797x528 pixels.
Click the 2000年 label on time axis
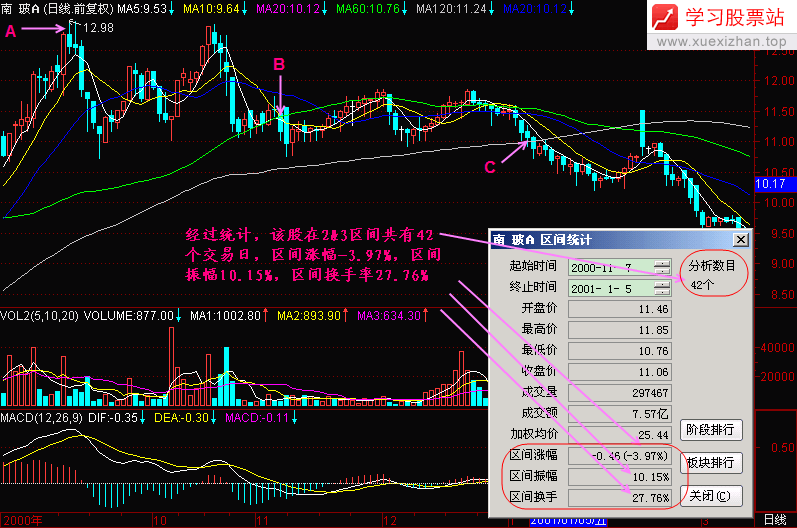[23, 521]
